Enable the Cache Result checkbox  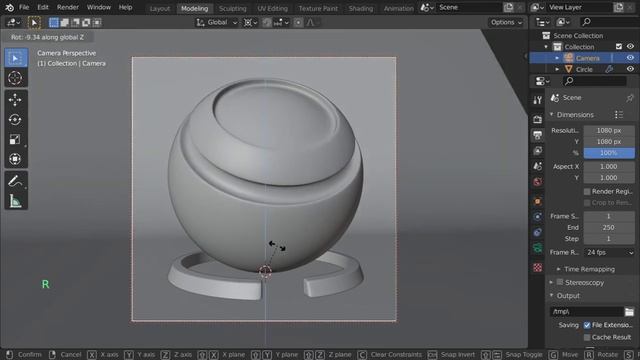tap(587, 337)
